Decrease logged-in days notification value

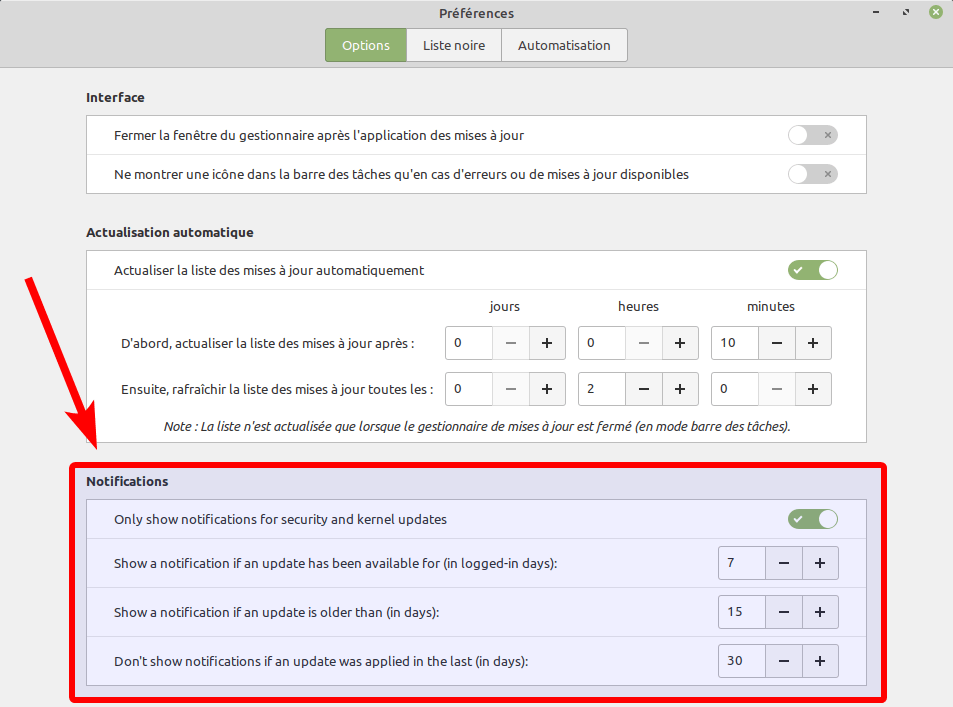pos(784,563)
